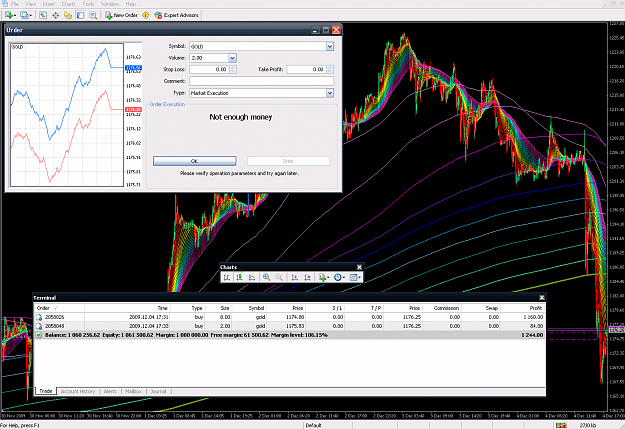Image resolution: width=625 pixels, height=429 pixels.
Task: Switch to the Trade tab in Terminal
Action: click(x=45, y=391)
